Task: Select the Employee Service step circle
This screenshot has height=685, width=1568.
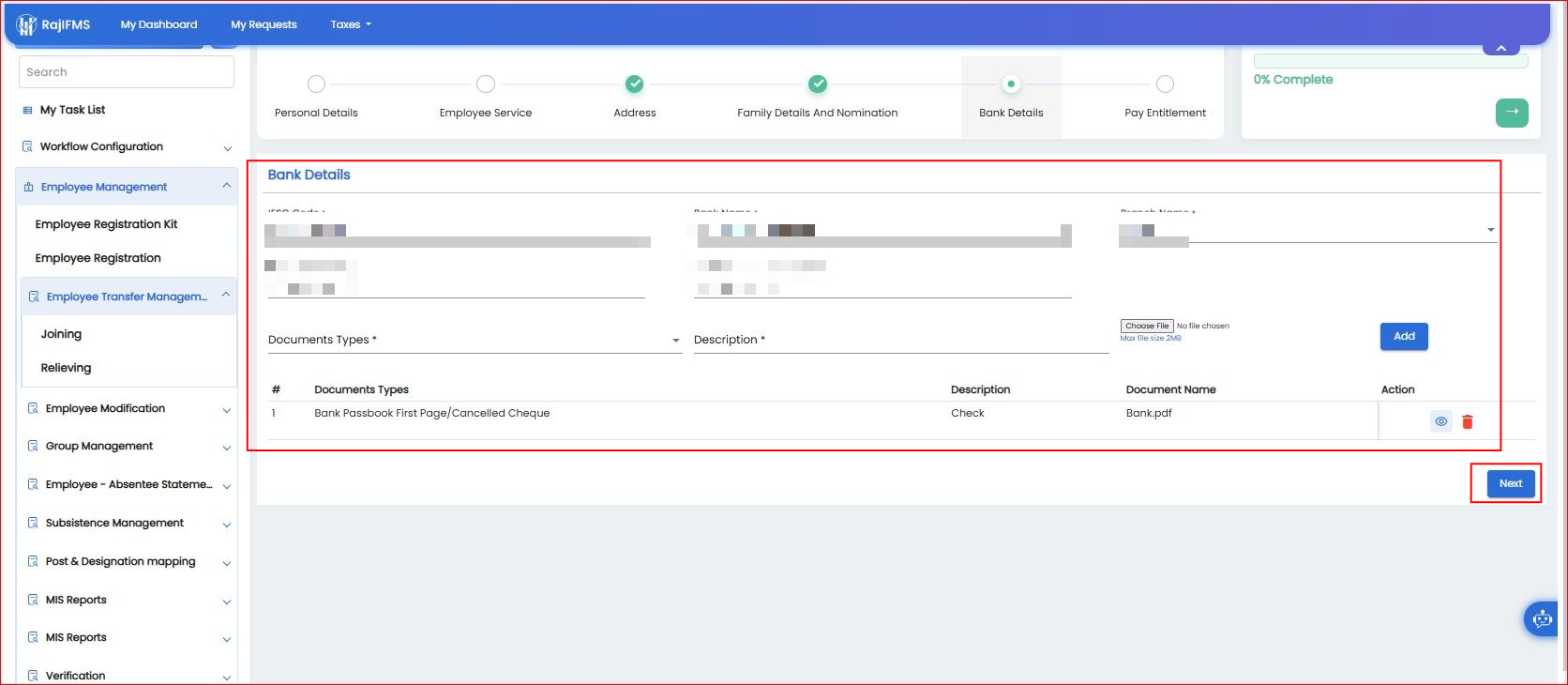Action: (x=486, y=84)
